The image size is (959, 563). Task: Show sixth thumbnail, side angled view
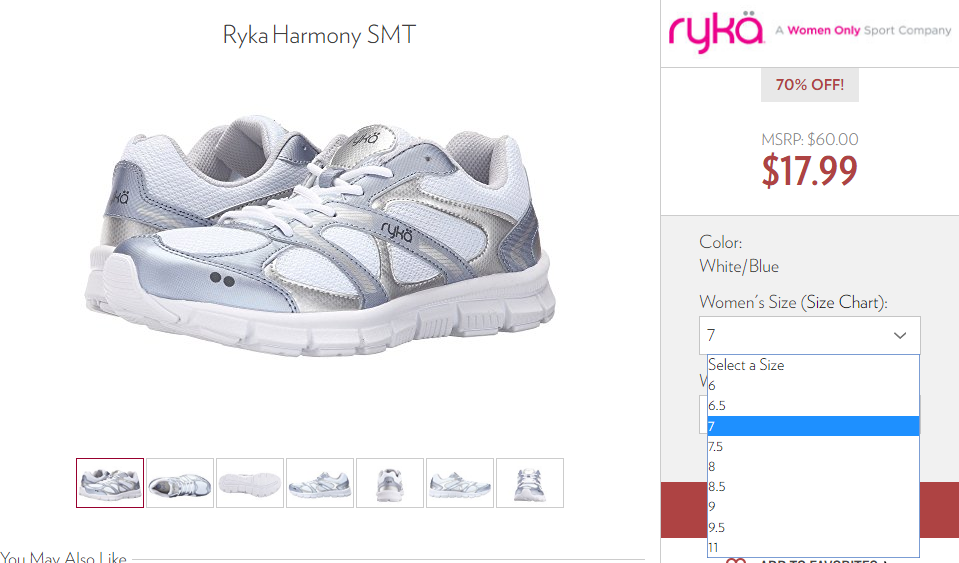click(460, 483)
